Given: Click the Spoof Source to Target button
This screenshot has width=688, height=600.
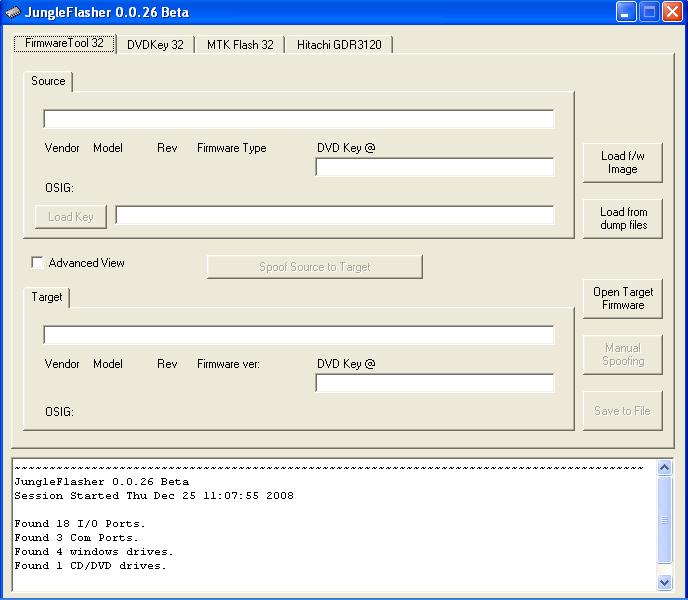Looking at the screenshot, I should click(315, 267).
